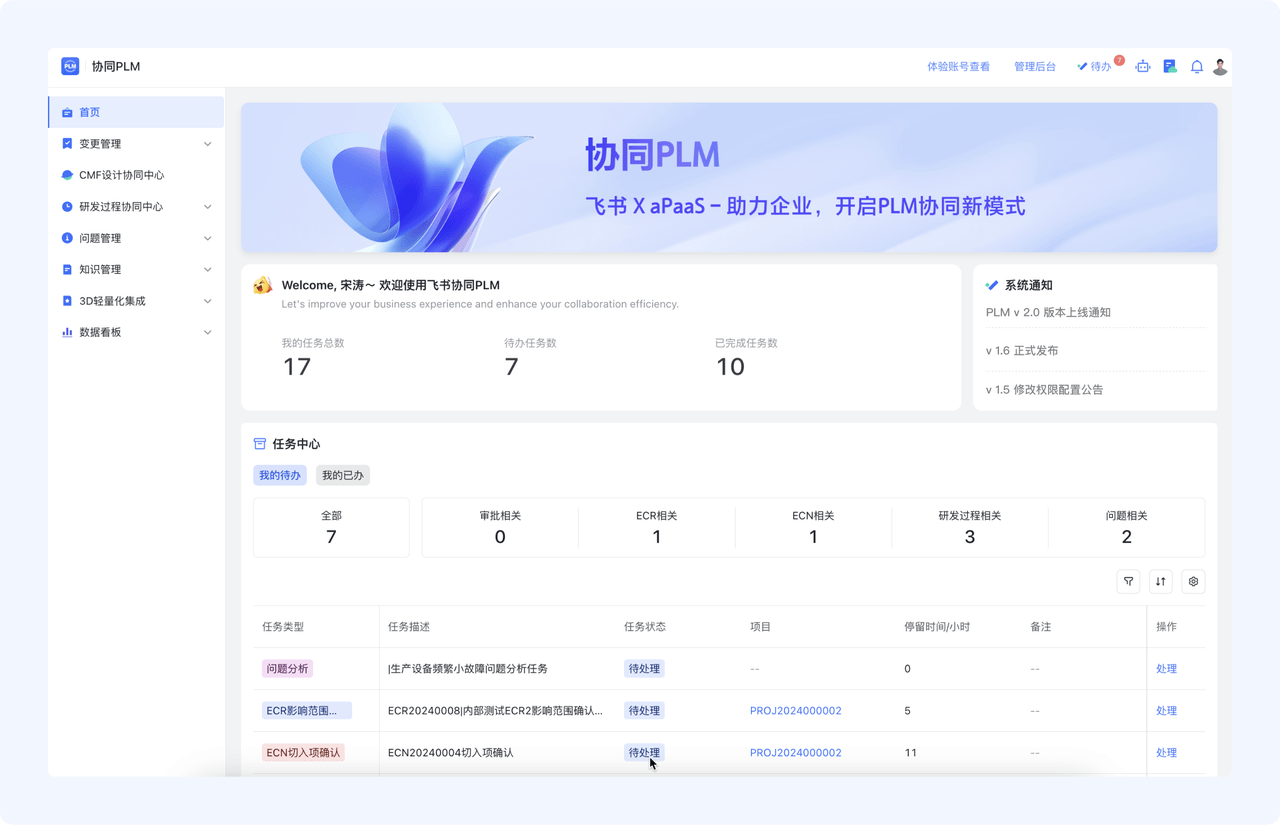
Task: Open v 1.5 修改权限配置公告 notice
Action: pos(1044,390)
